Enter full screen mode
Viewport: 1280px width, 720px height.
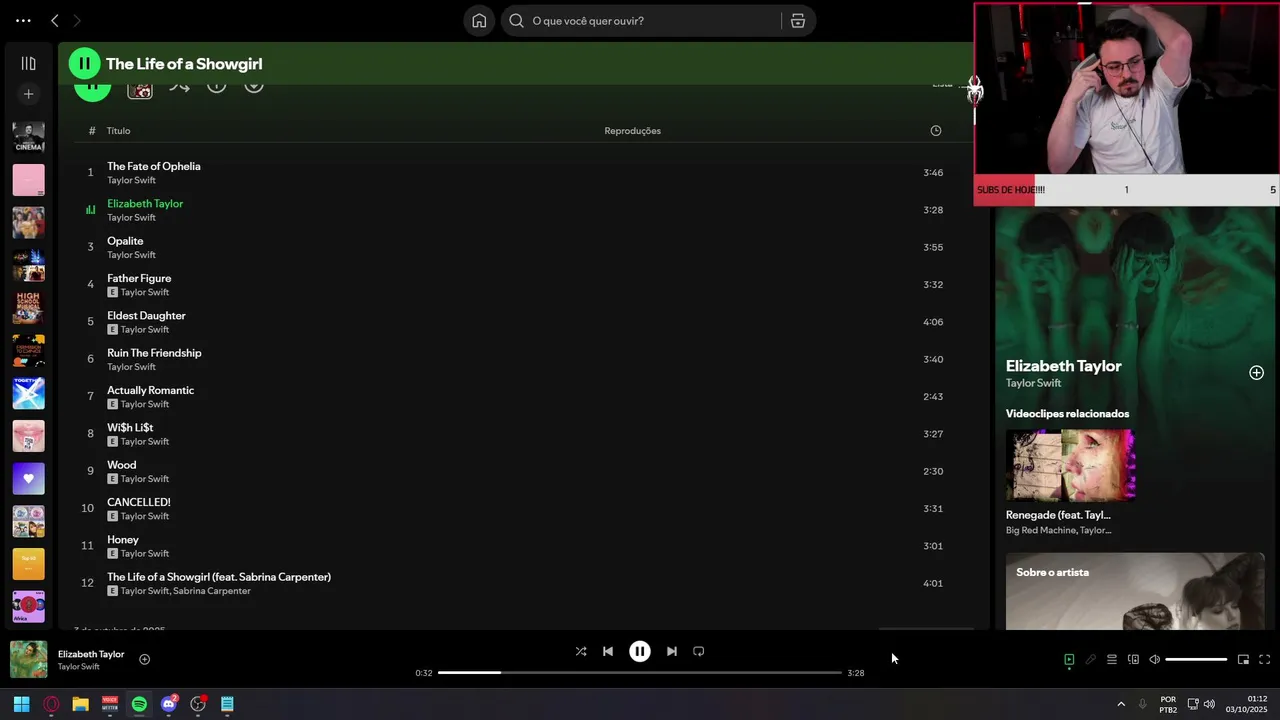[1264, 659]
